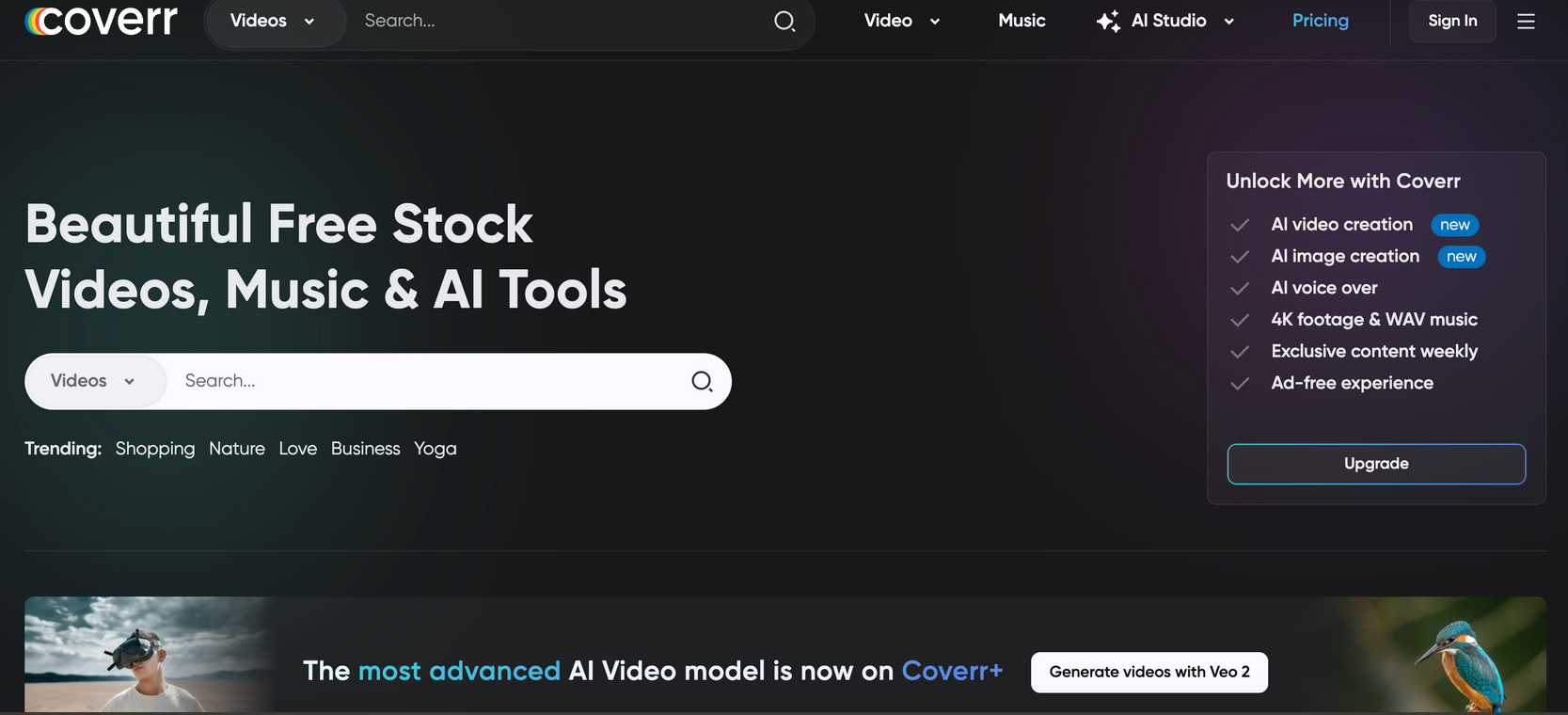Image resolution: width=1568 pixels, height=715 pixels.
Task: Click the "AI video creation" text
Action: click(x=1341, y=225)
